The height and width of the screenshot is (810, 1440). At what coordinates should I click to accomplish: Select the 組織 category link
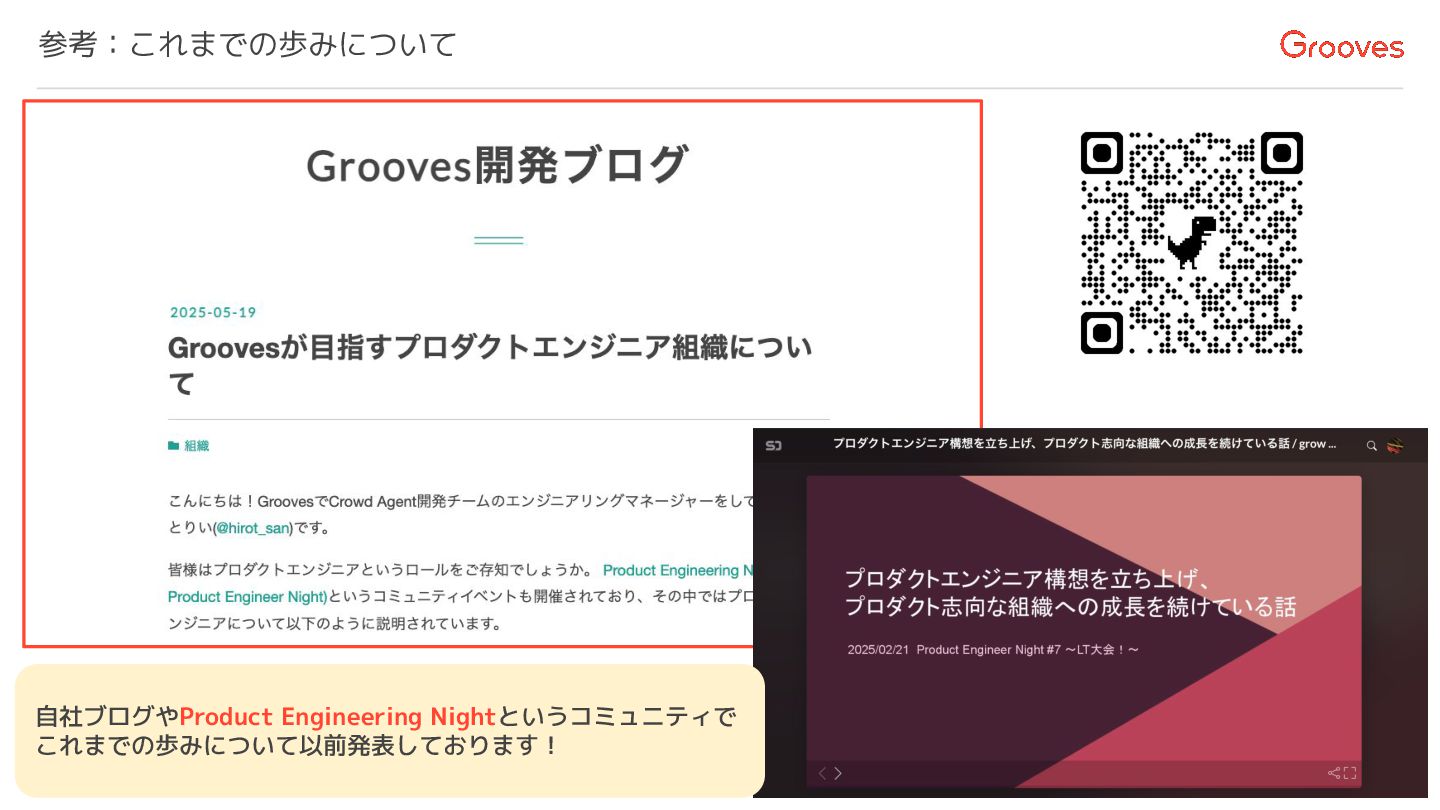(197, 446)
